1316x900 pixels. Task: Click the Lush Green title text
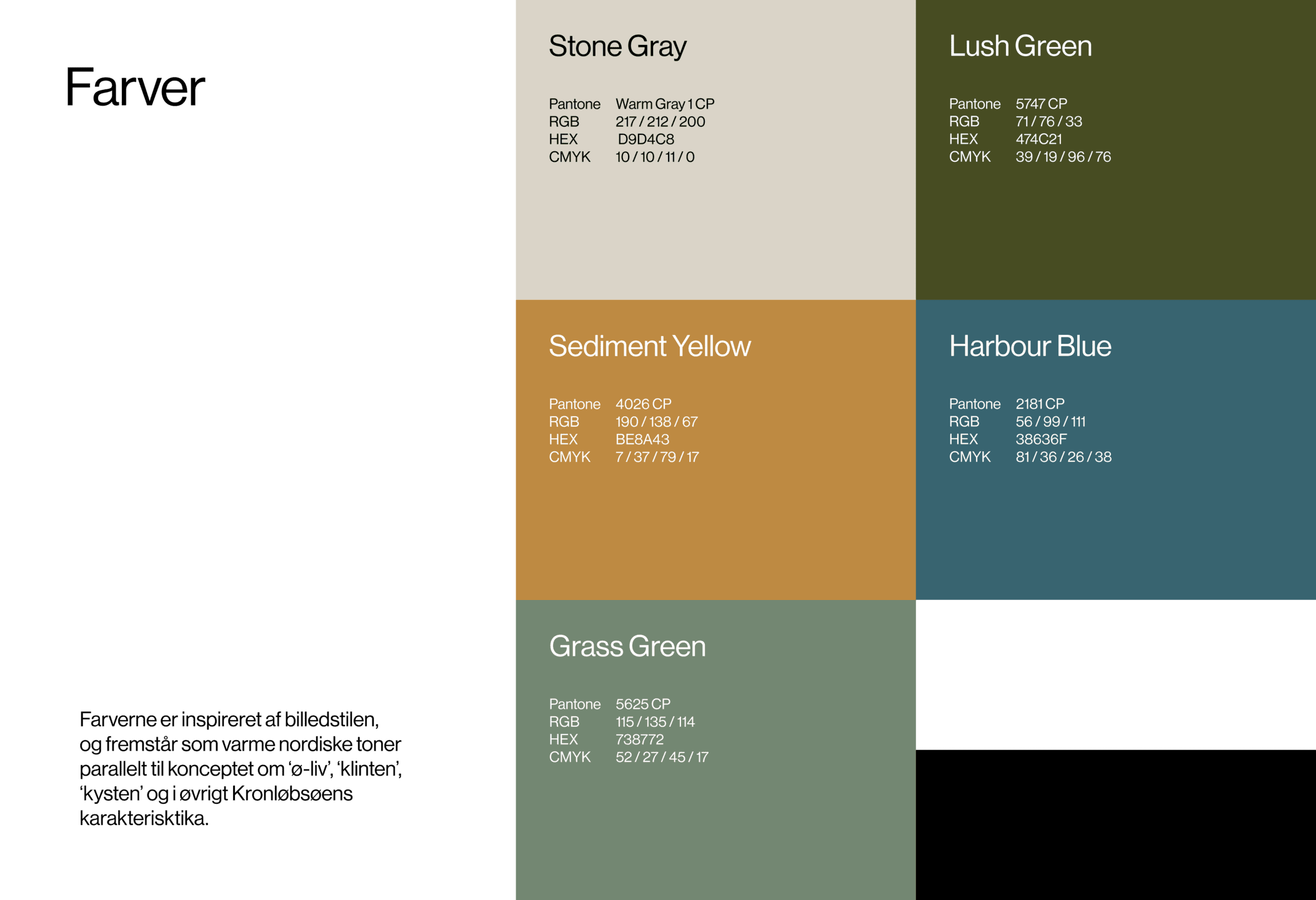(x=1020, y=46)
